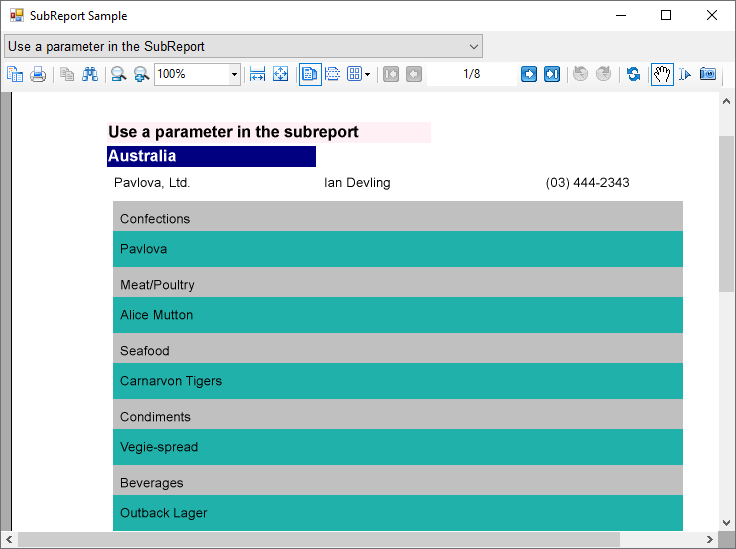Click phone number (03) 444-2343

click(x=587, y=183)
